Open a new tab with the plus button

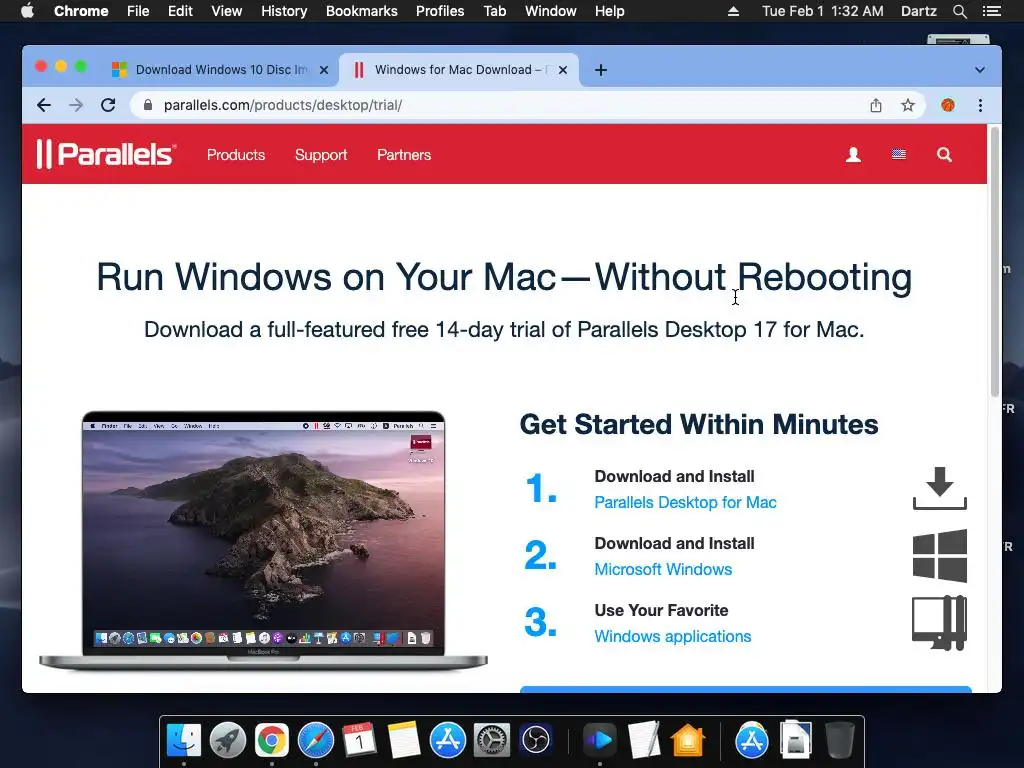[x=601, y=70]
